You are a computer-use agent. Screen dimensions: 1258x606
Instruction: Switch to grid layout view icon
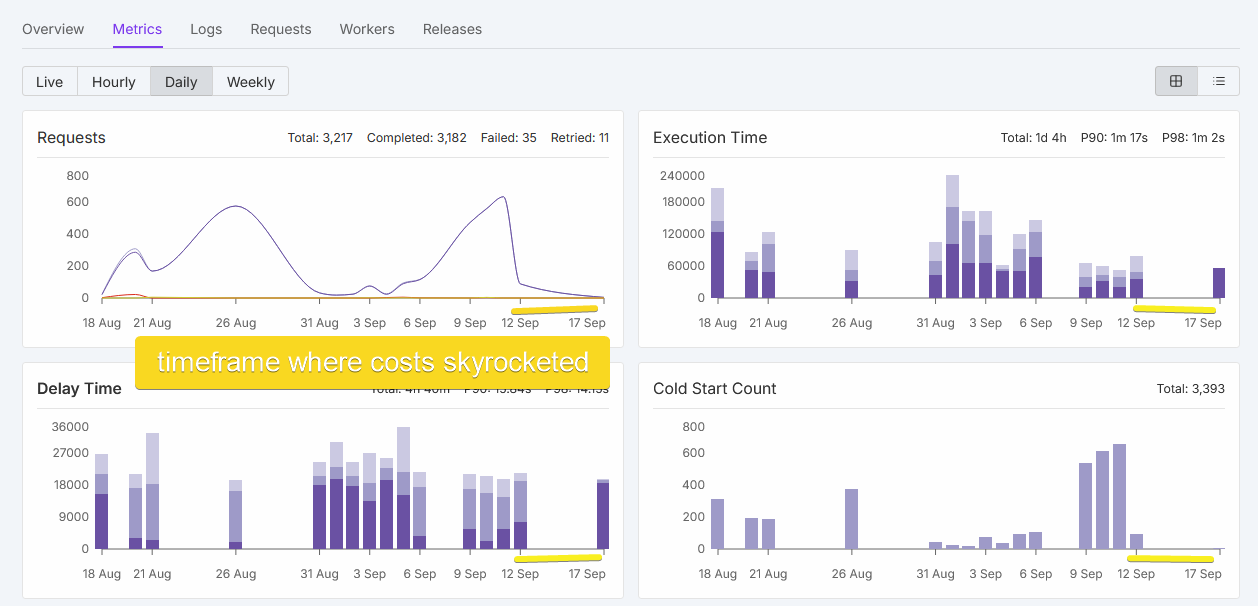(1176, 81)
